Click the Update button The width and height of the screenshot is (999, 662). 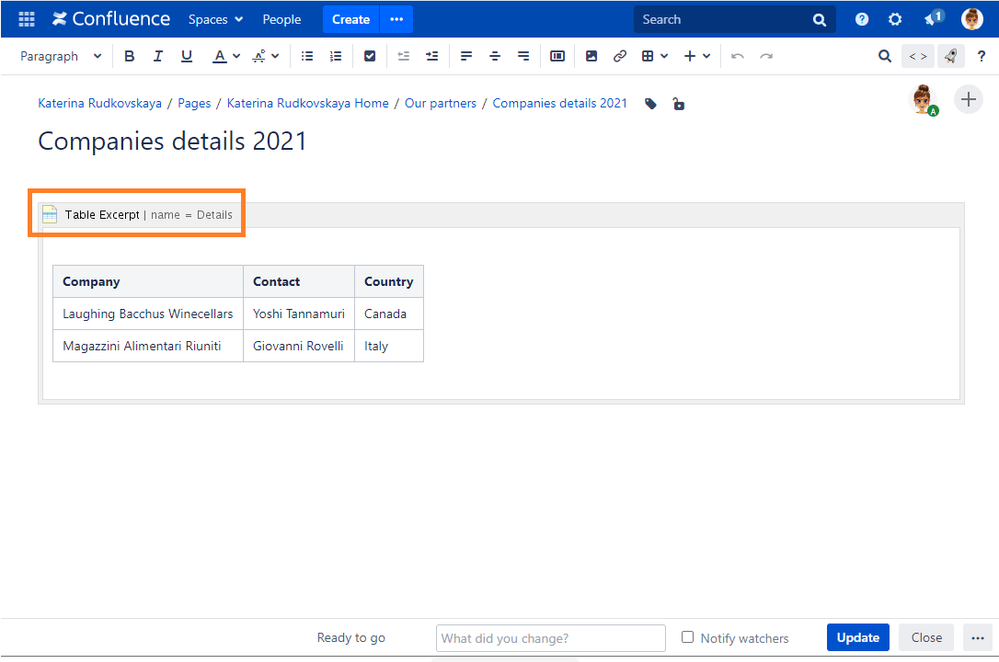pos(858,637)
